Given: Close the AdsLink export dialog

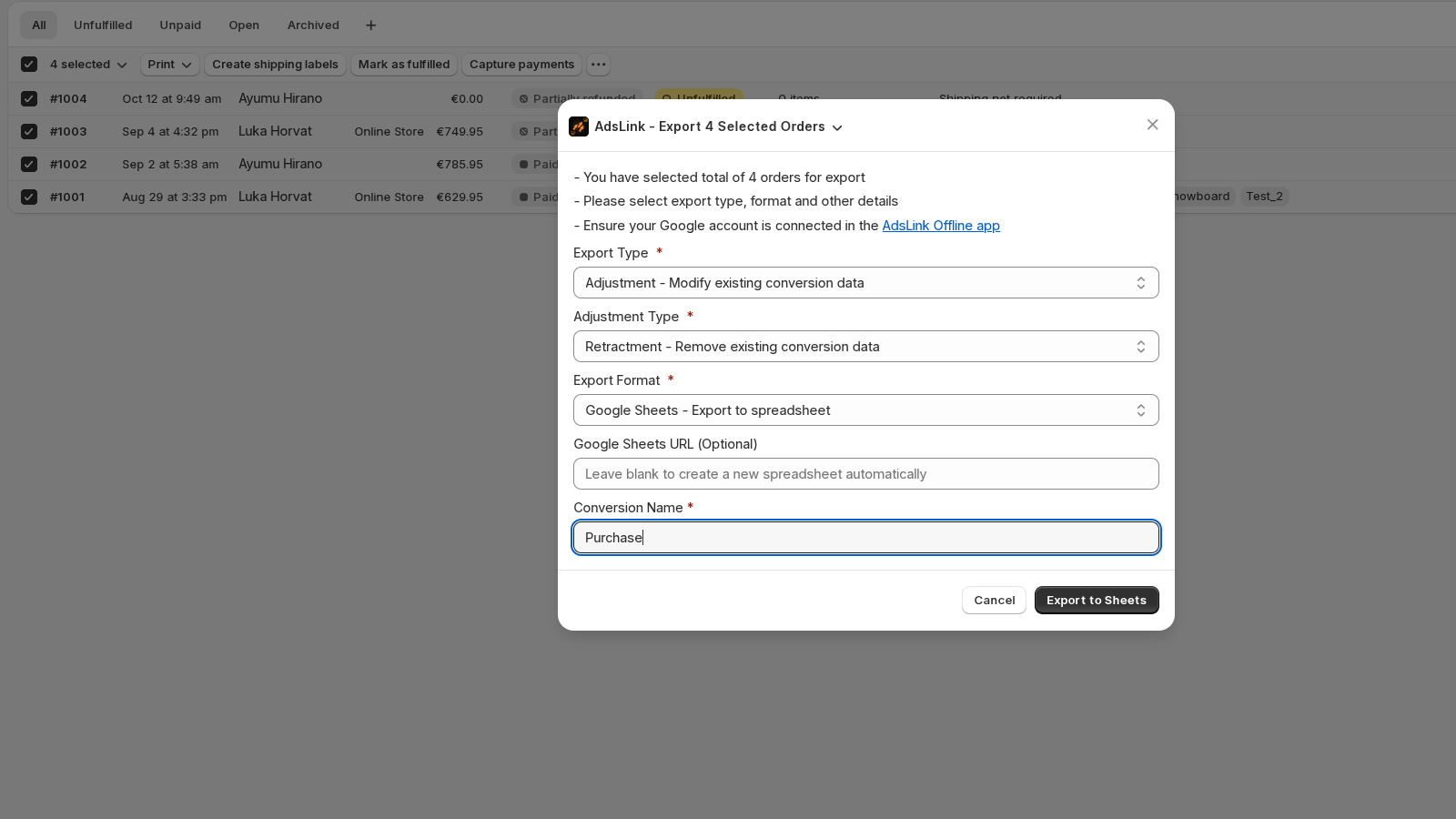Looking at the screenshot, I should pyautogui.click(x=1152, y=125).
